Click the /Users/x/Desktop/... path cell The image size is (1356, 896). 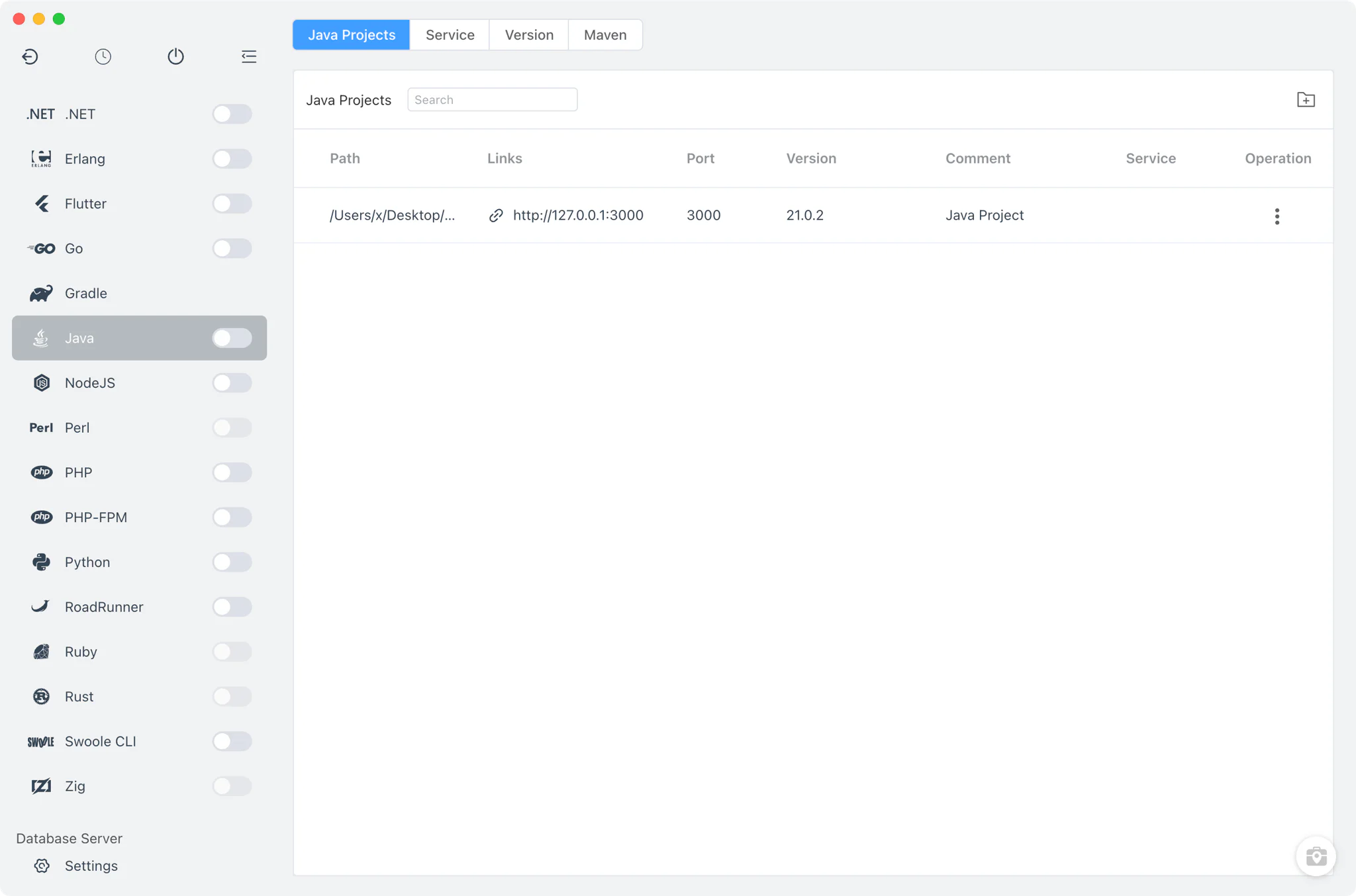pos(392,216)
